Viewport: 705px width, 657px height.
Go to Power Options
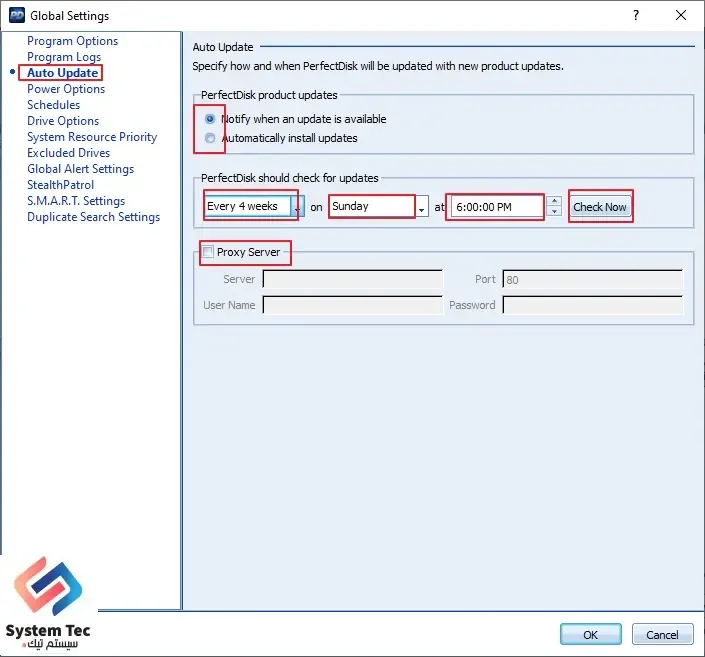pyautogui.click(x=66, y=89)
